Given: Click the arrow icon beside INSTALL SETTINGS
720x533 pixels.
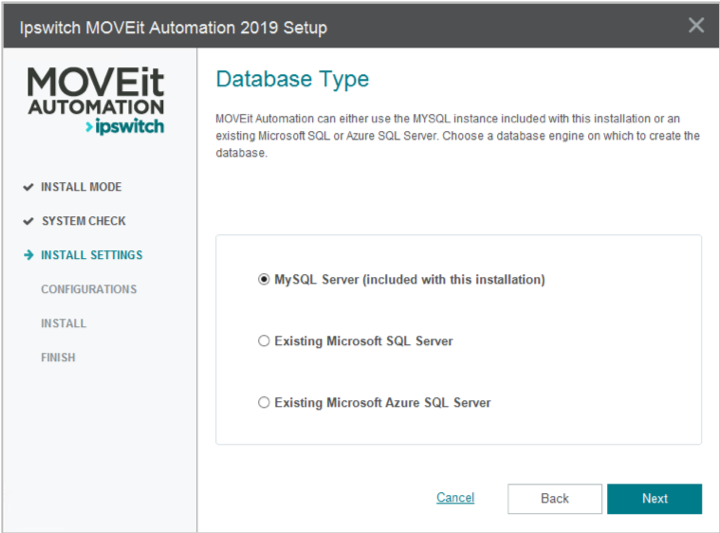Looking at the screenshot, I should coord(27,255).
